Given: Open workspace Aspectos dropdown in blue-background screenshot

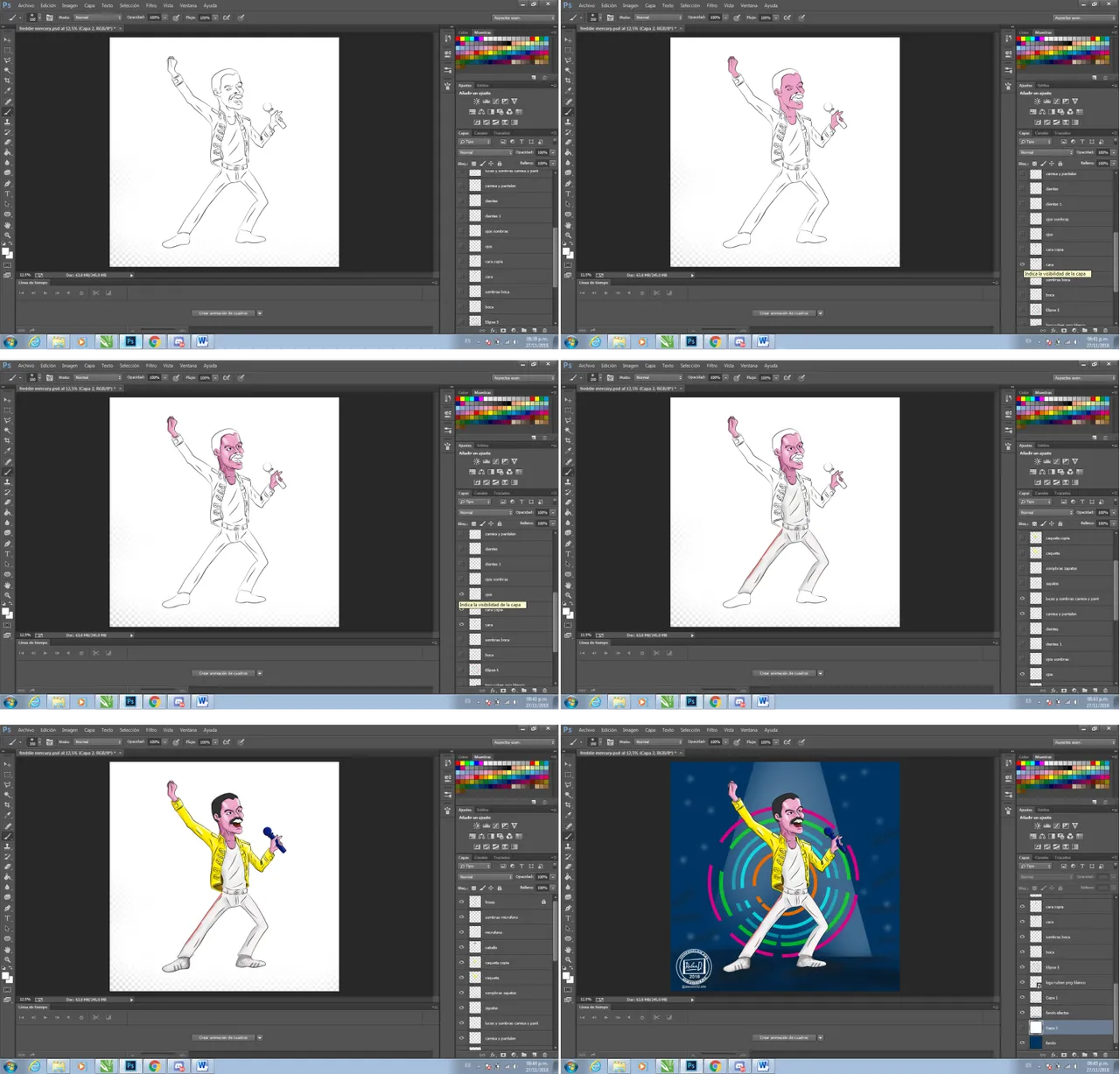Looking at the screenshot, I should point(1085,742).
